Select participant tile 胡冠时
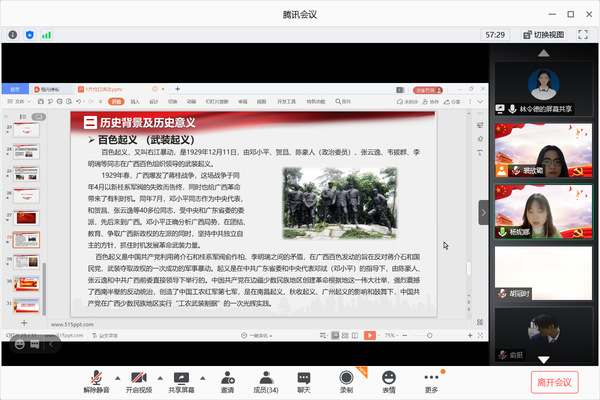Viewport: 600px width, 400px height. (543, 273)
